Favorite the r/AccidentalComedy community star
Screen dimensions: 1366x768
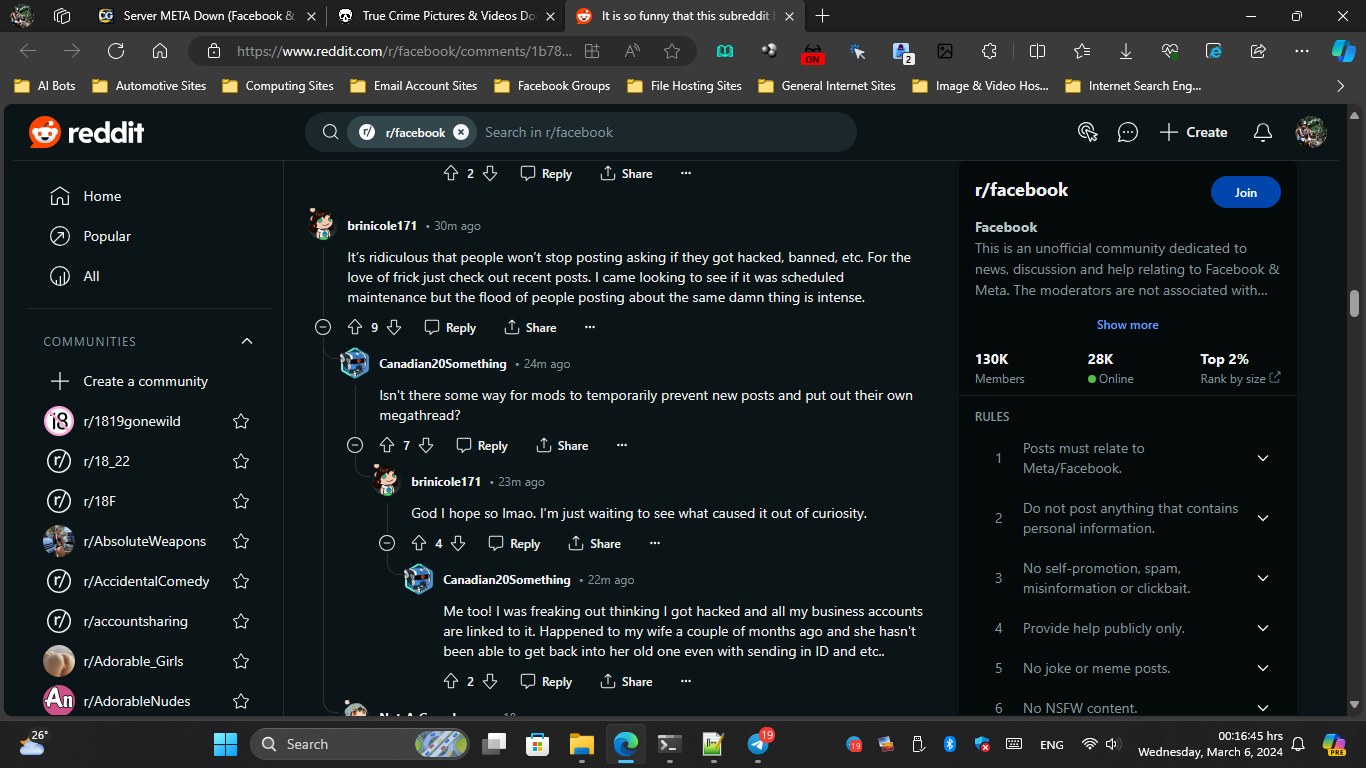pyautogui.click(x=241, y=581)
